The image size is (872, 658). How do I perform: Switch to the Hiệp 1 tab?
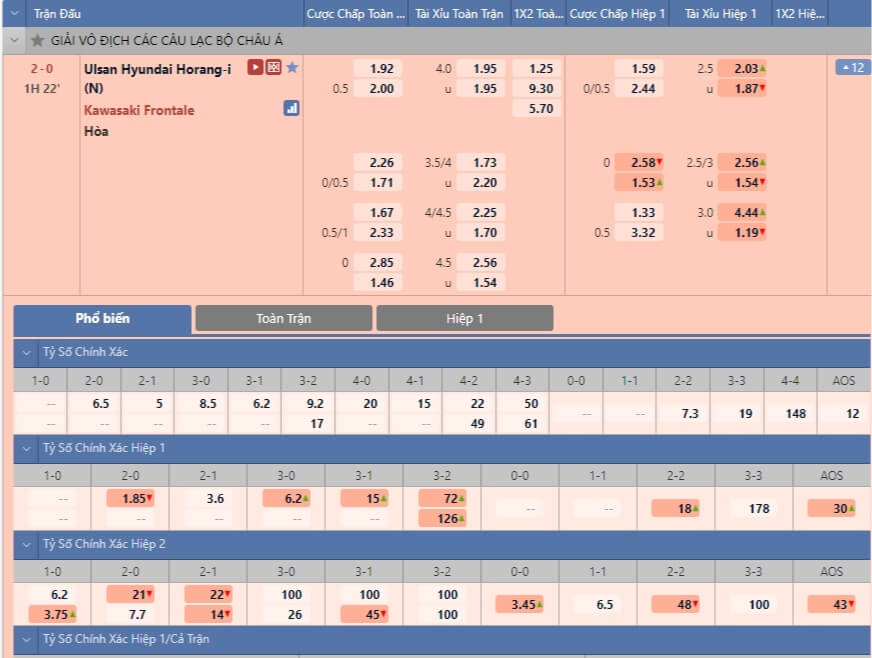(x=464, y=318)
